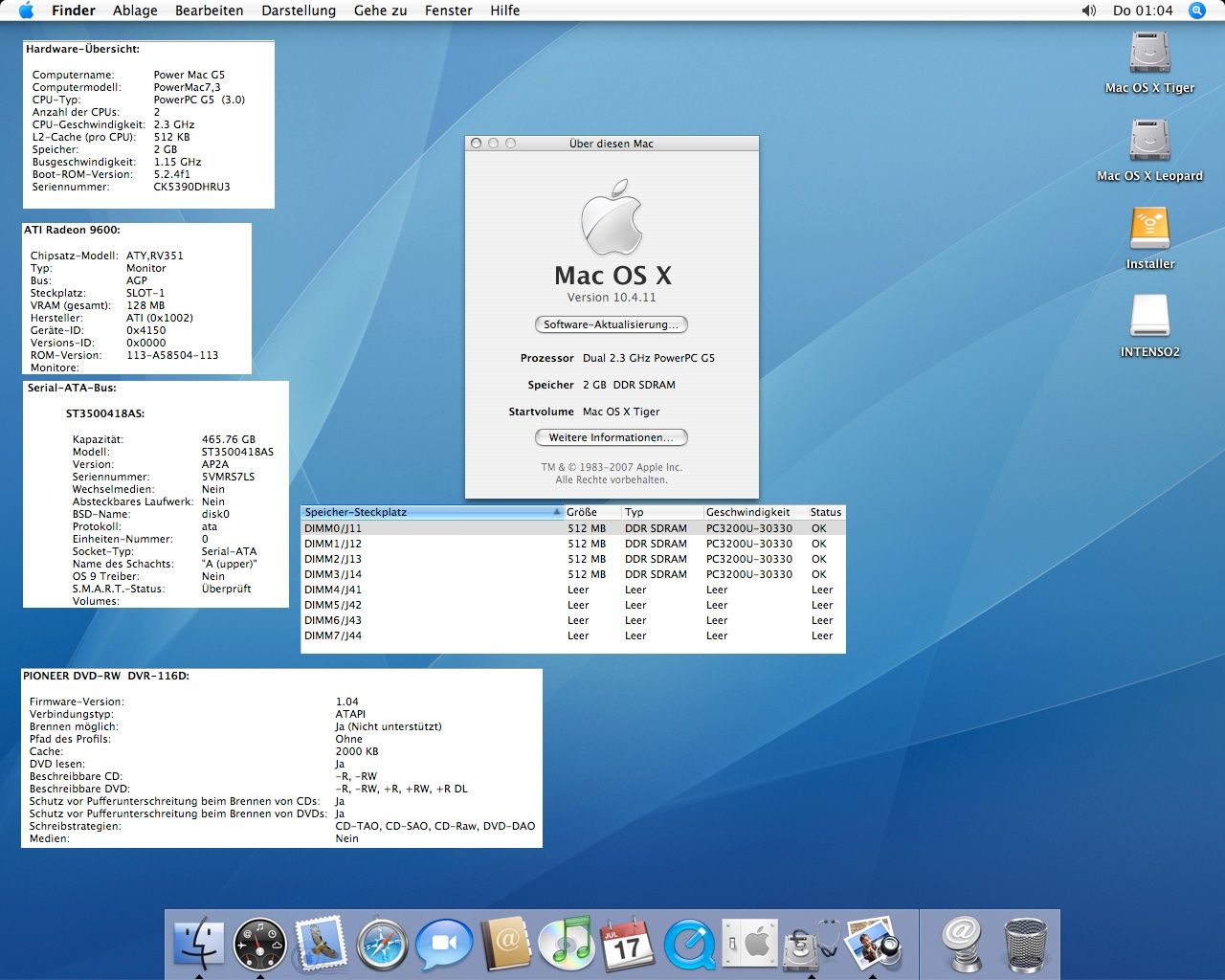
Task: Select the empty DIMM5/J42 slot row
Action: (x=573, y=605)
